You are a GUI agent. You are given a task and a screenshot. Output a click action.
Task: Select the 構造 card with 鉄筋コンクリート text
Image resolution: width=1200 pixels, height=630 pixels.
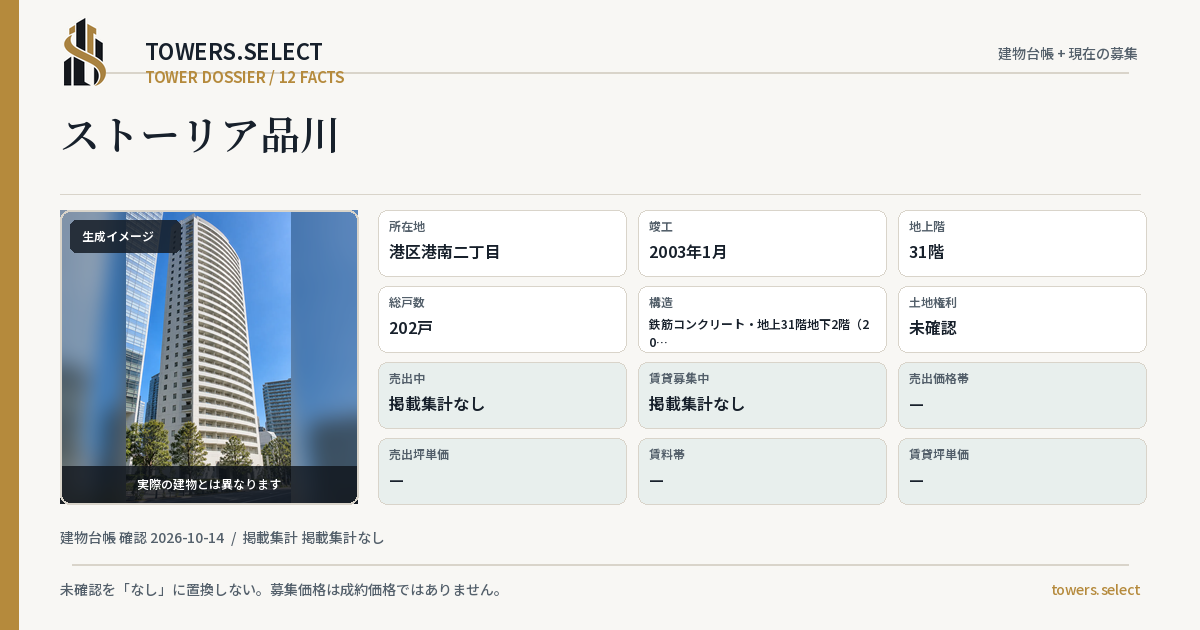762,319
